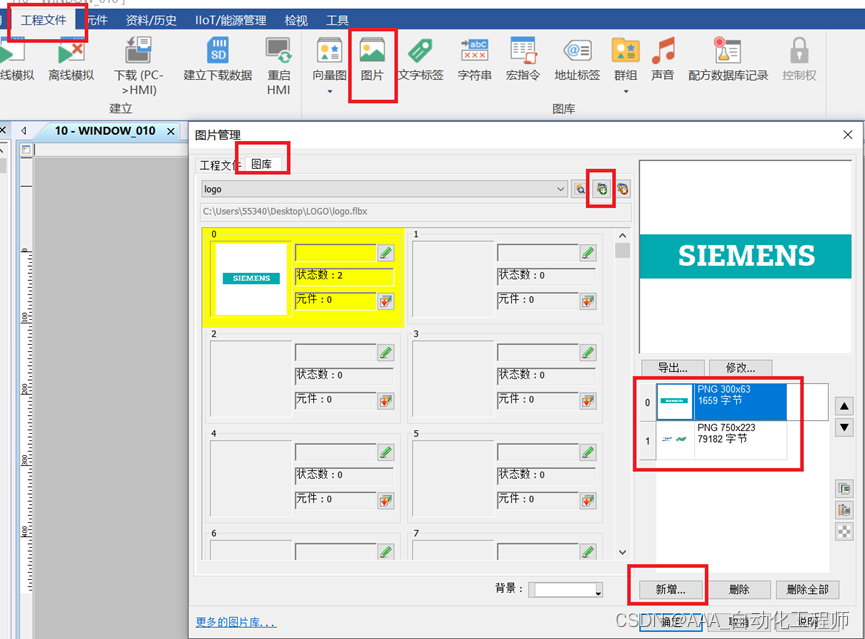Select 工程文件 tab in 图片管理 dialog

220,165
